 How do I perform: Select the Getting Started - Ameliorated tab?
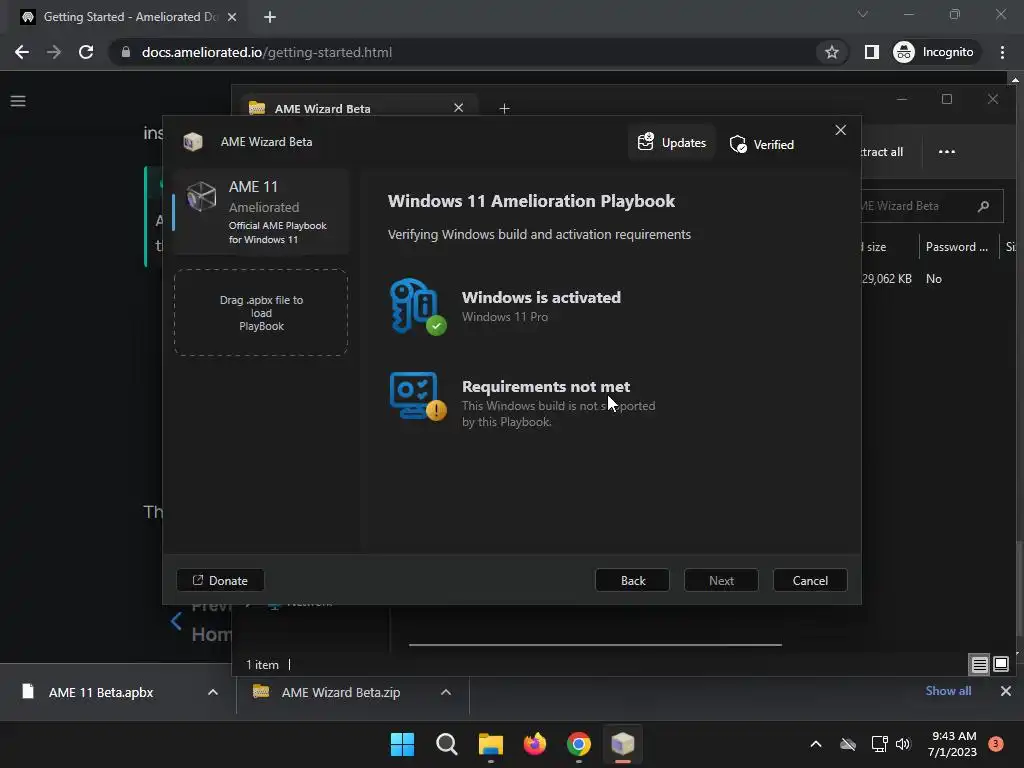[x=129, y=17]
